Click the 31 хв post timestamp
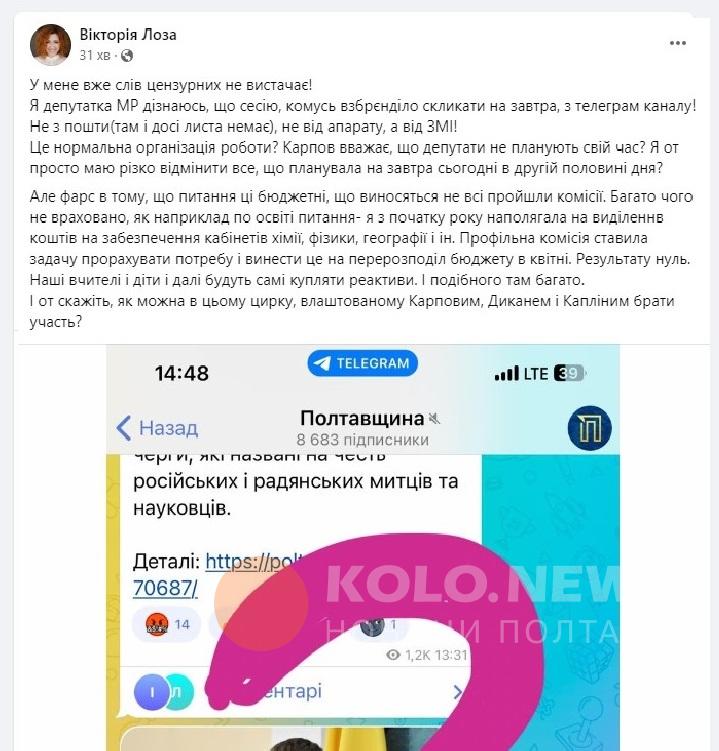The image size is (719, 751). (95, 56)
